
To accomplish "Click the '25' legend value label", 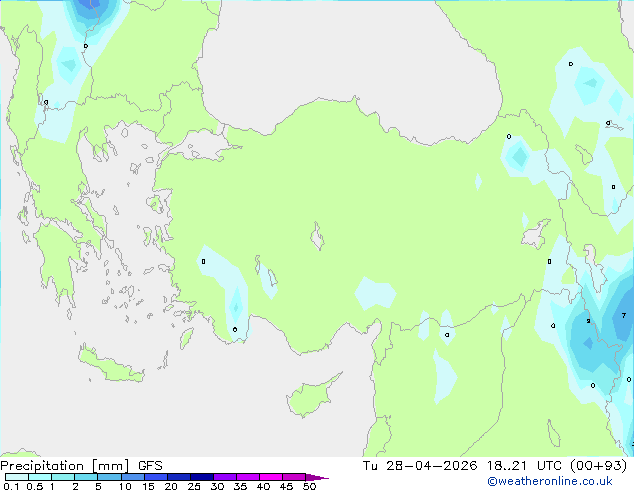I will (194, 486).
